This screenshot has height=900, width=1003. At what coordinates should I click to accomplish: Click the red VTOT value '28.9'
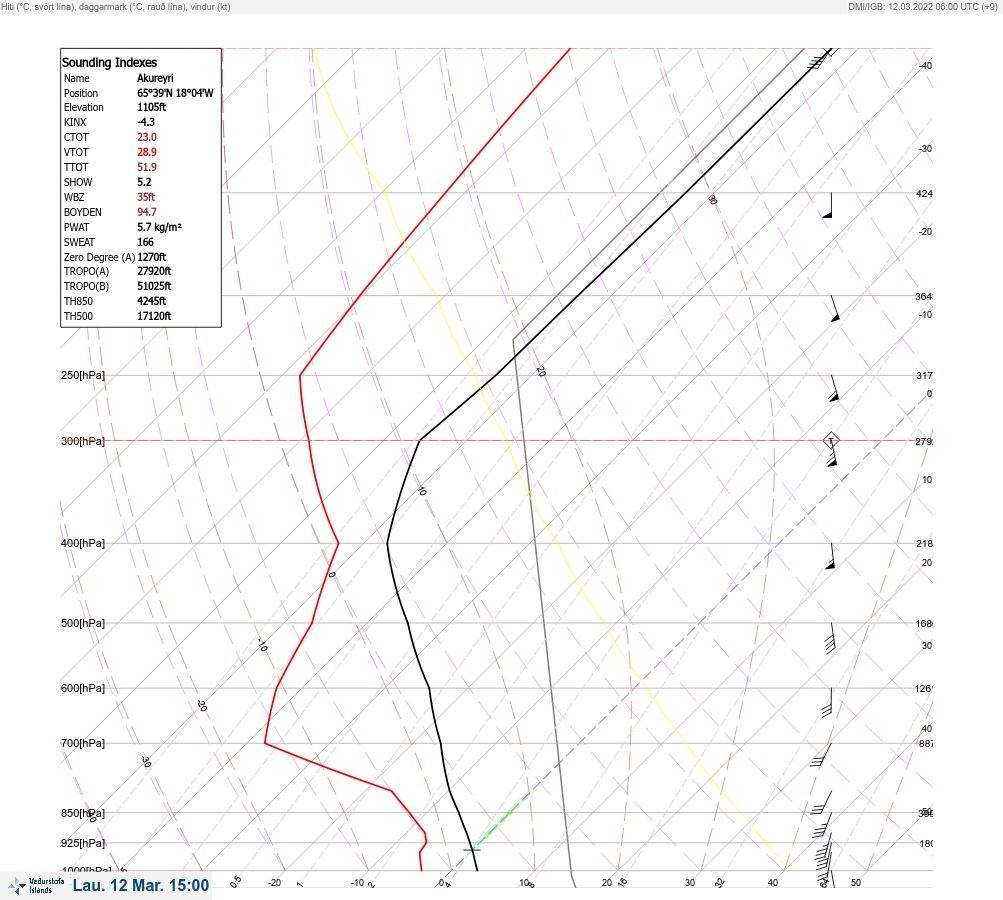coord(146,152)
